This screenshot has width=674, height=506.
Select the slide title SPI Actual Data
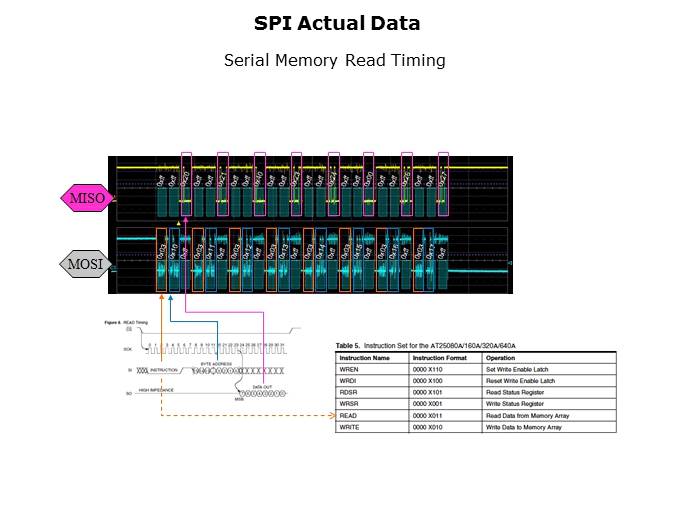pyautogui.click(x=336, y=23)
